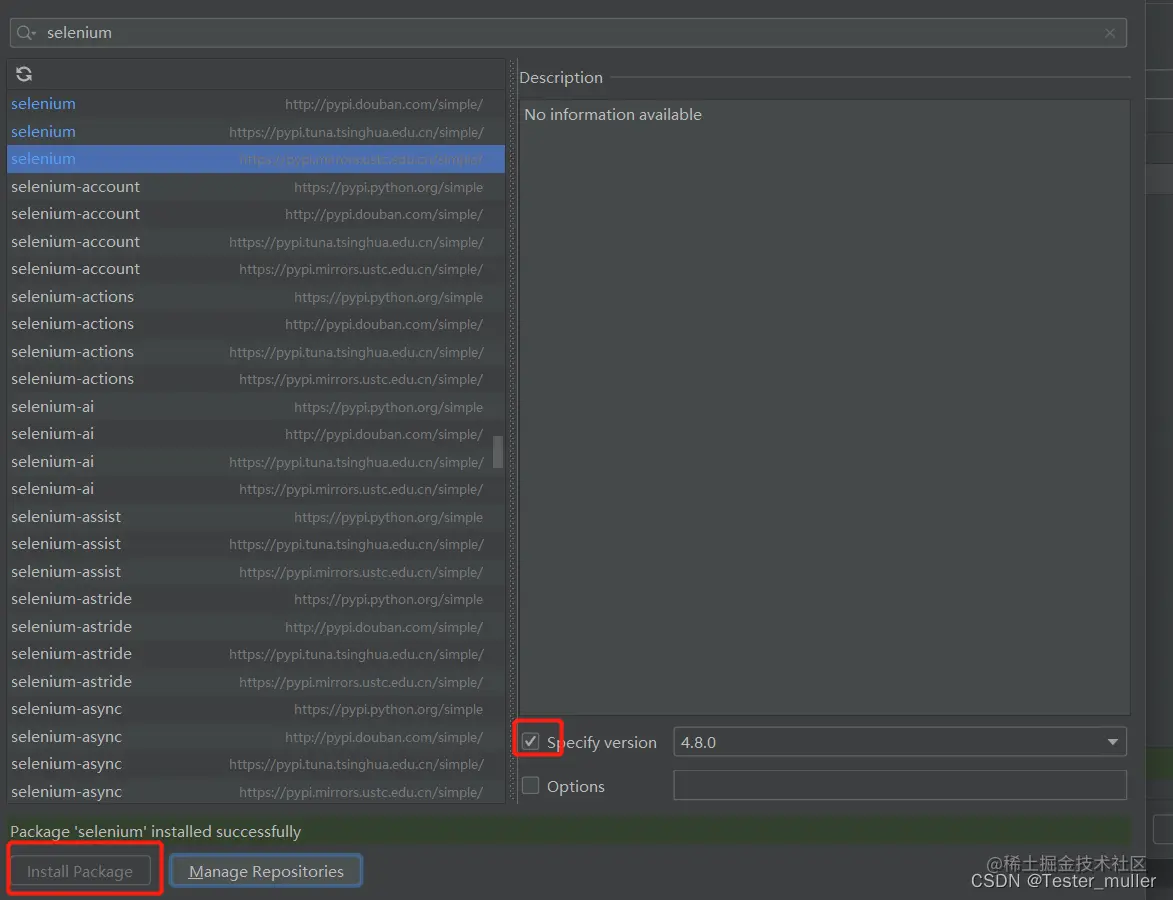The width and height of the screenshot is (1173, 900).
Task: Click into the search field containing 'selenium'
Action: pyautogui.click(x=568, y=33)
